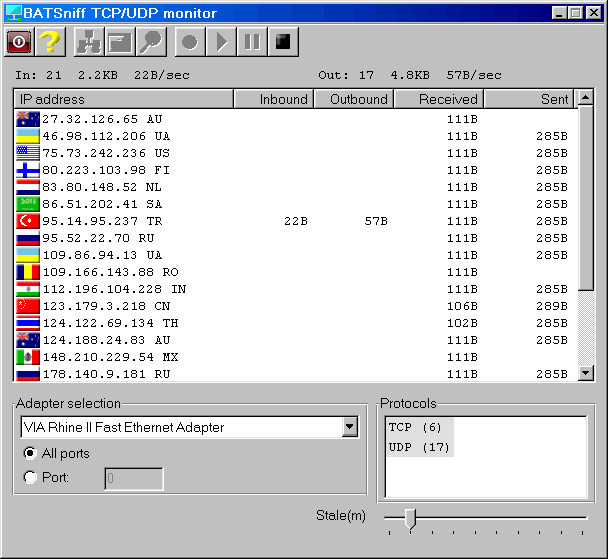Select row 109.86.94.13 UA
Viewport: 608px width, 559px height.
(296, 255)
